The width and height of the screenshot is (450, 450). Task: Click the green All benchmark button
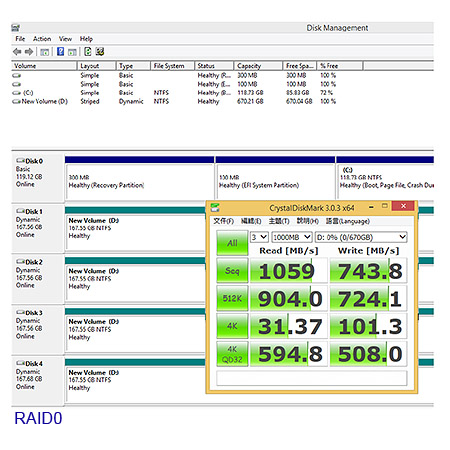tap(232, 243)
